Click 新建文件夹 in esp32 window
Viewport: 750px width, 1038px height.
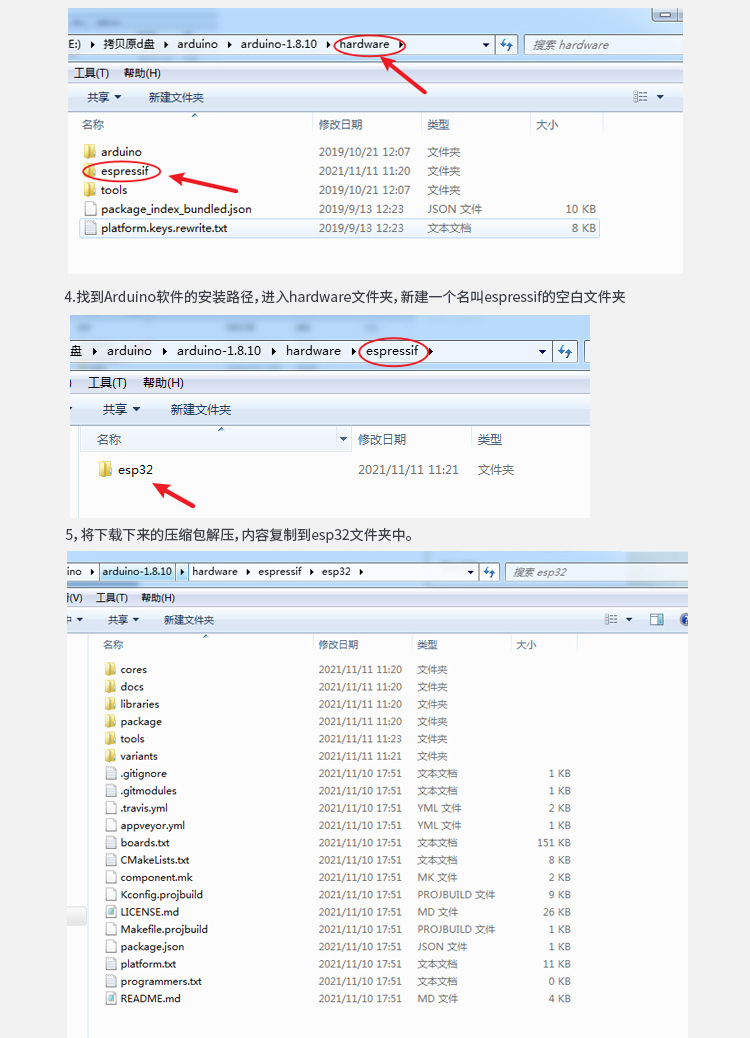[189, 620]
